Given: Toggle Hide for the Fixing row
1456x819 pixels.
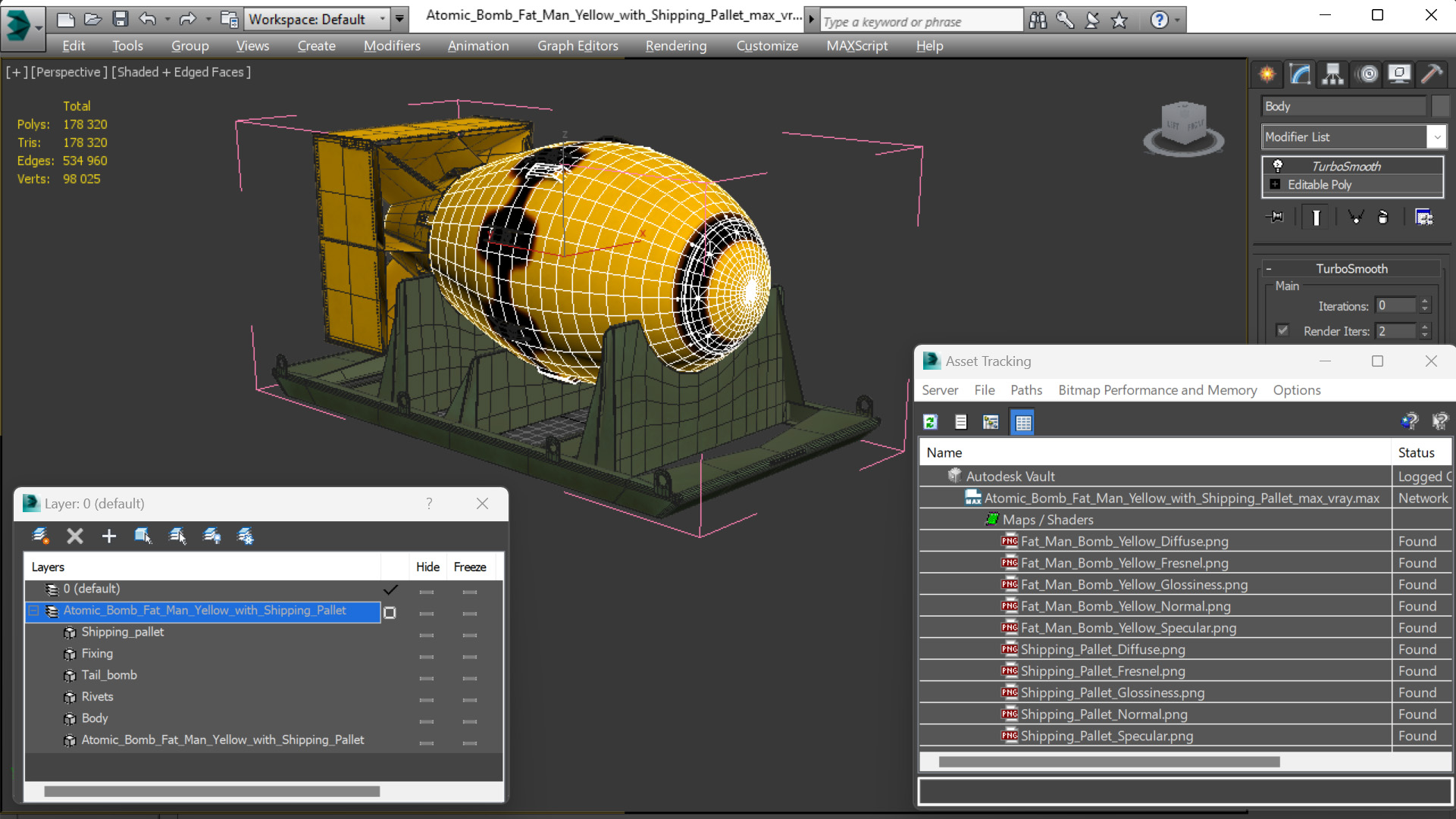Looking at the screenshot, I should [427, 656].
